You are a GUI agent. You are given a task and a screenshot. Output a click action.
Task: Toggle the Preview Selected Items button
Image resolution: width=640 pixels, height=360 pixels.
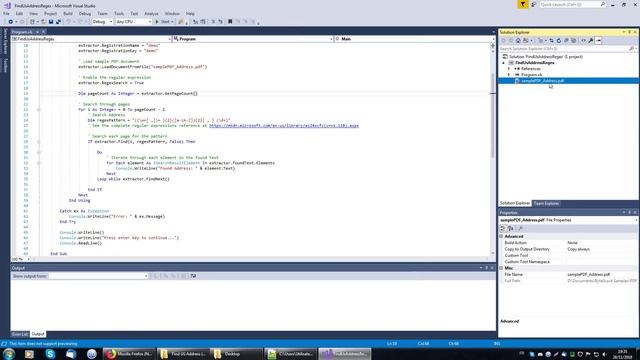598,40
